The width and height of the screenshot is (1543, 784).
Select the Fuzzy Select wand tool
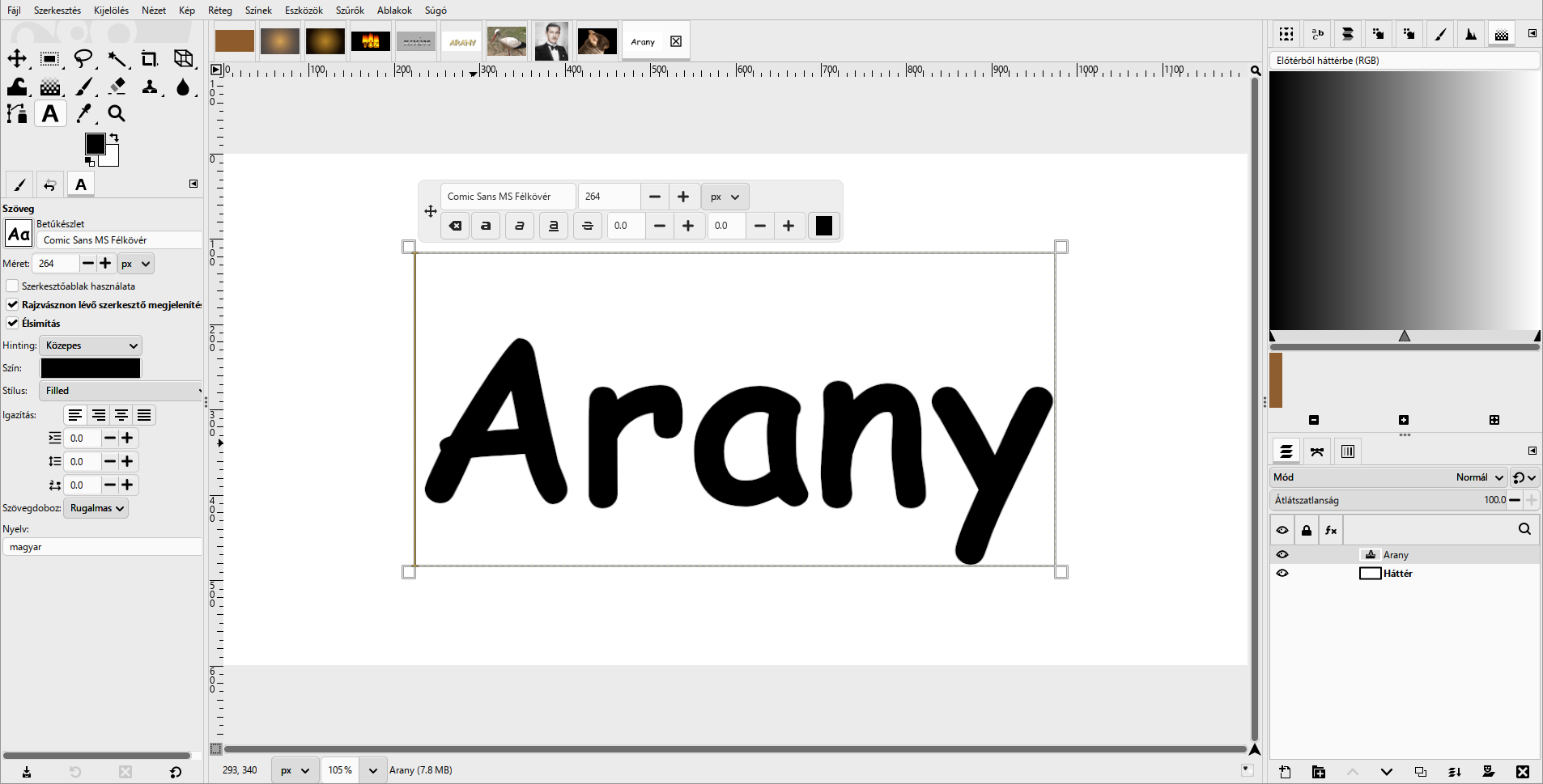(117, 58)
